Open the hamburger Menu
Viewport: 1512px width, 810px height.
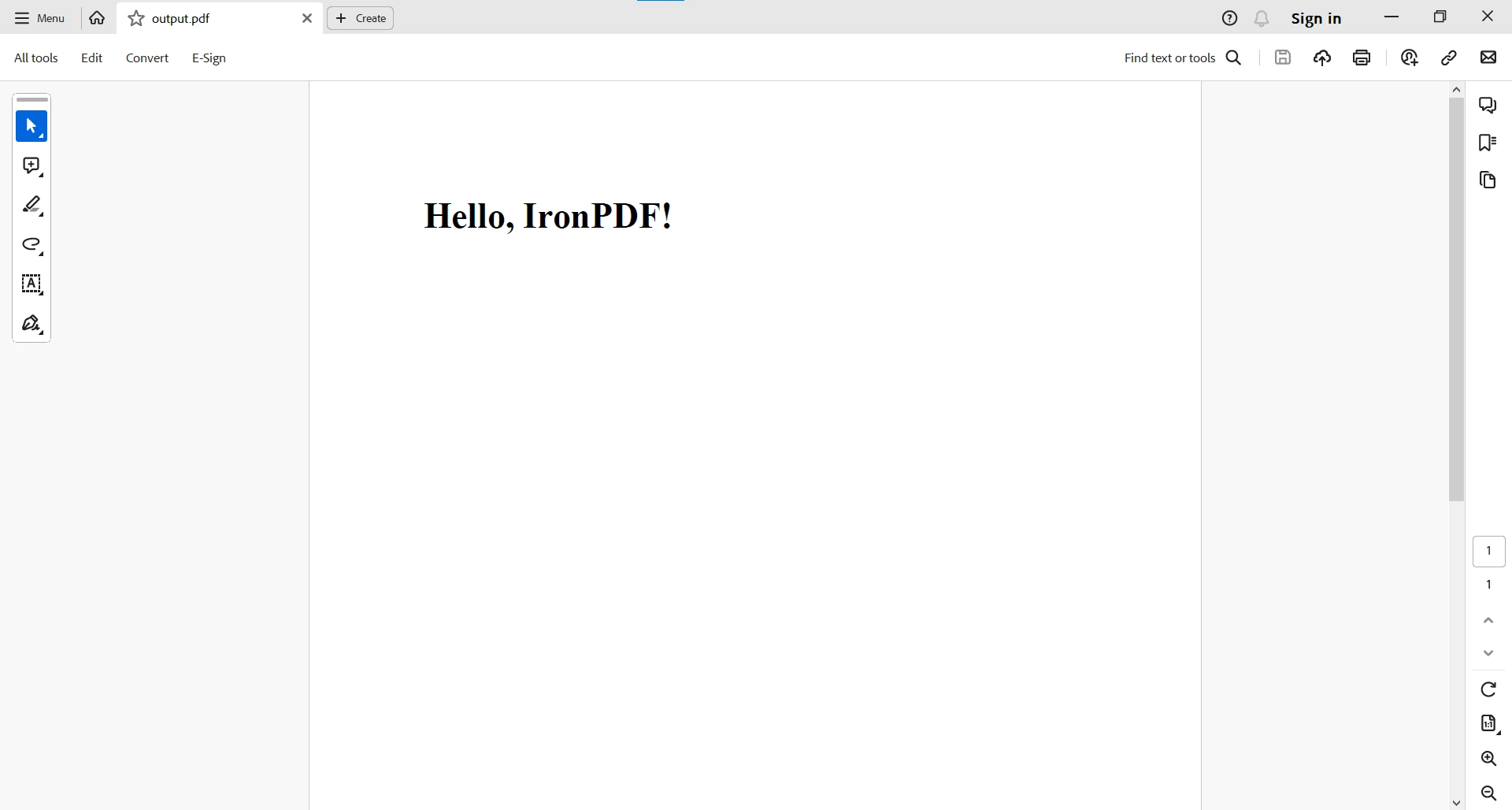[39, 18]
